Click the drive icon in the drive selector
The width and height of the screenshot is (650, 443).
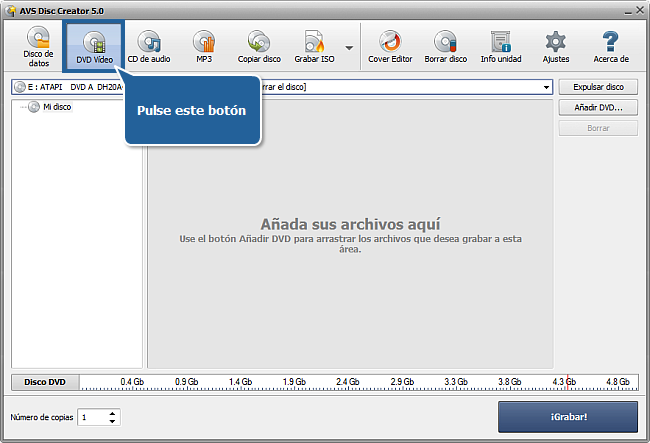click(x=19, y=87)
